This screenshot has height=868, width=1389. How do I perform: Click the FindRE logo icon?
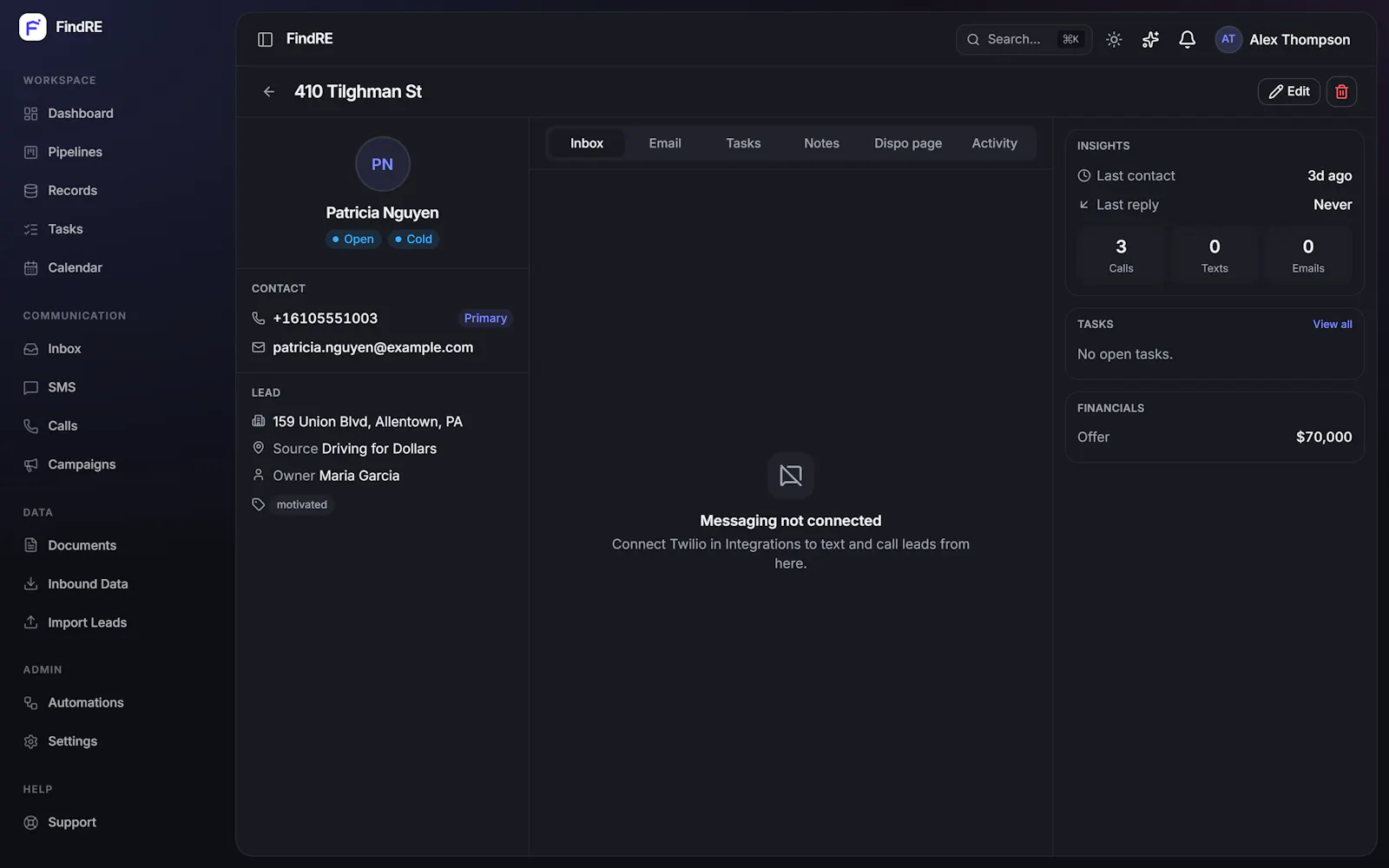coord(33,27)
